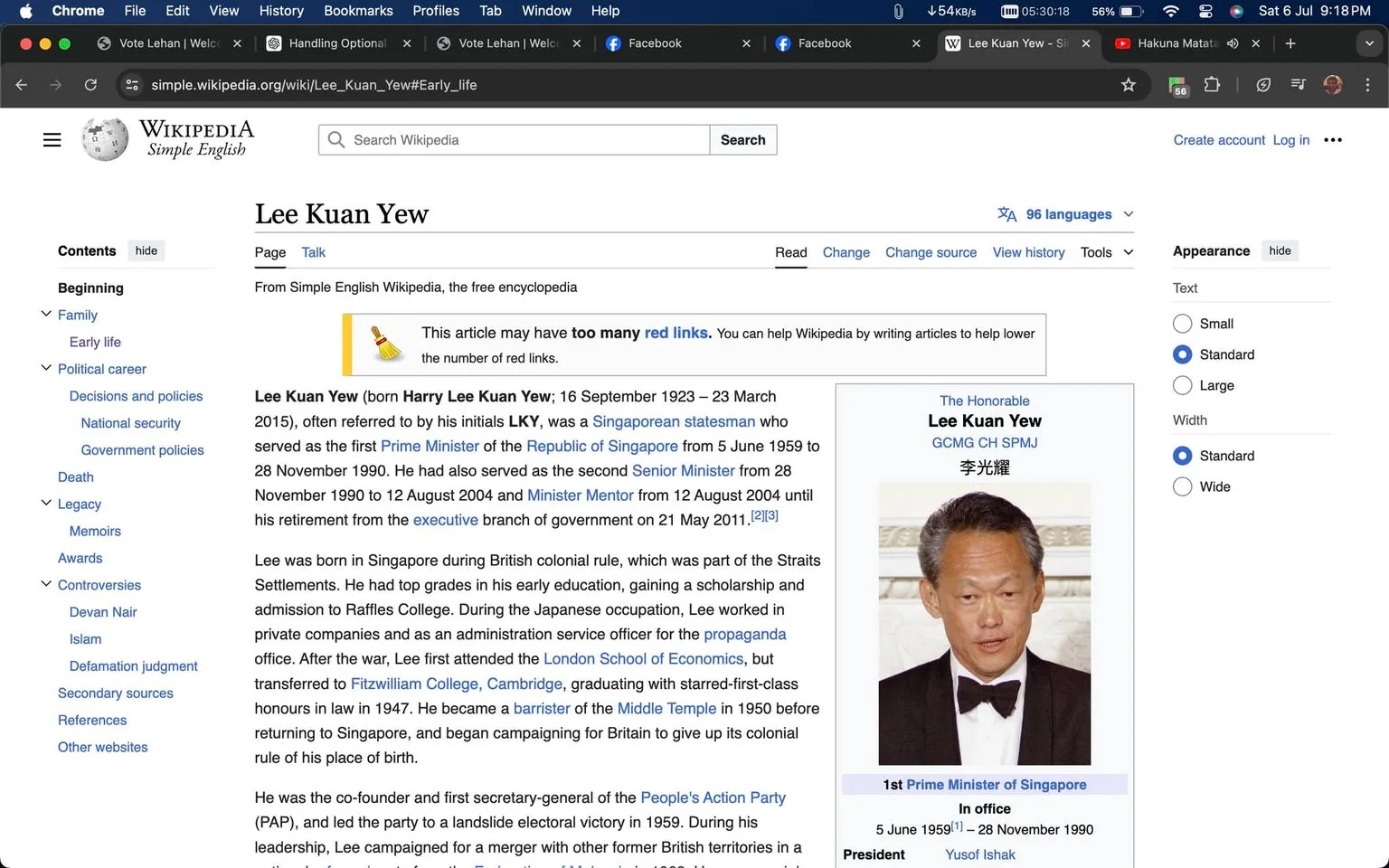Hide the Appearance panel

pyautogui.click(x=1280, y=250)
